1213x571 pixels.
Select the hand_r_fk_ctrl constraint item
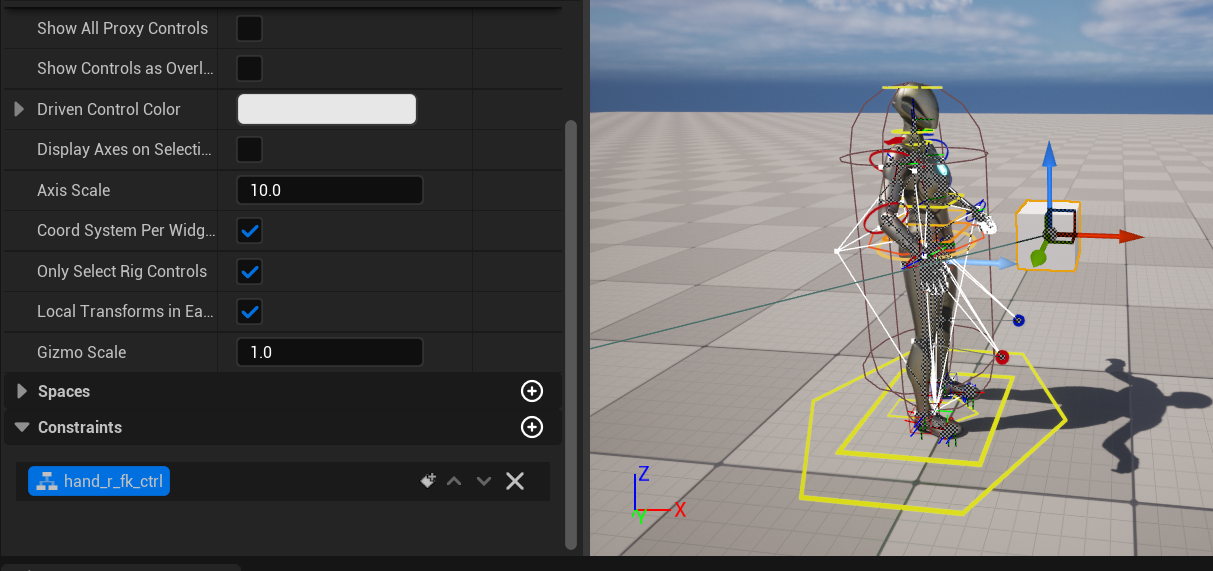click(99, 481)
